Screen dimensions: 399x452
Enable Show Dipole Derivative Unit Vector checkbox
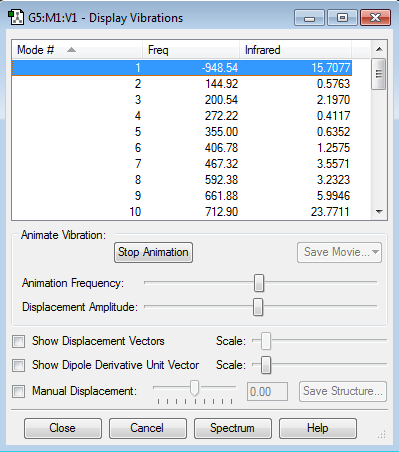tap(18, 365)
